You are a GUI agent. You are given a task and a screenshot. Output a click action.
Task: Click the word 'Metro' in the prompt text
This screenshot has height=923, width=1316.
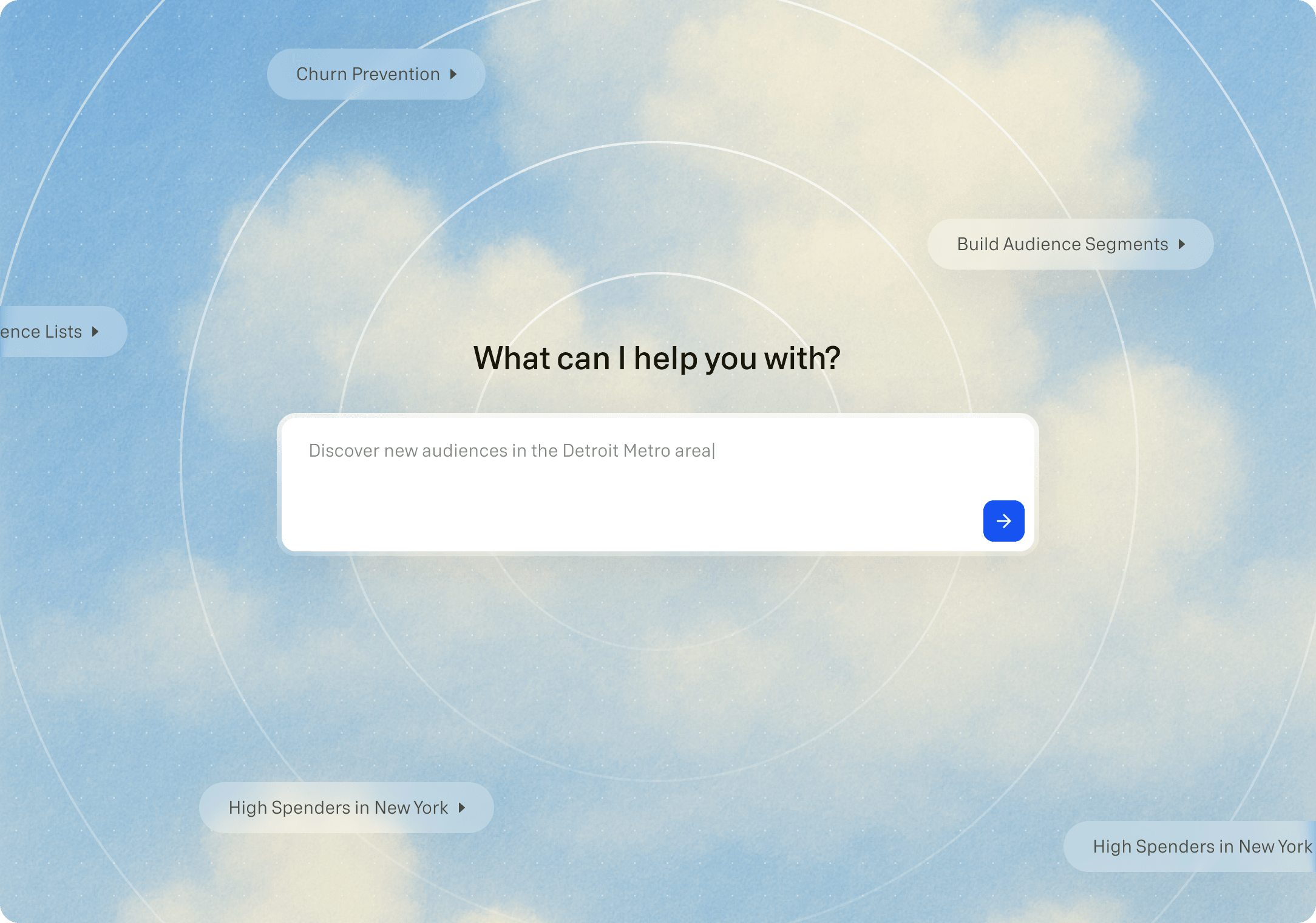(646, 451)
